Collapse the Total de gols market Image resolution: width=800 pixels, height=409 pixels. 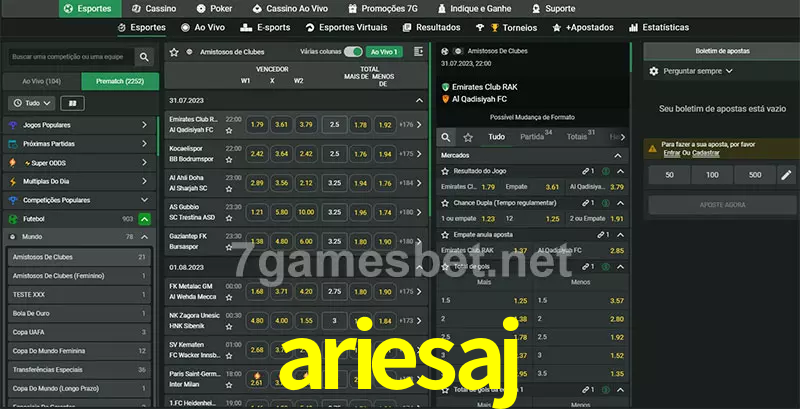tap(620, 267)
